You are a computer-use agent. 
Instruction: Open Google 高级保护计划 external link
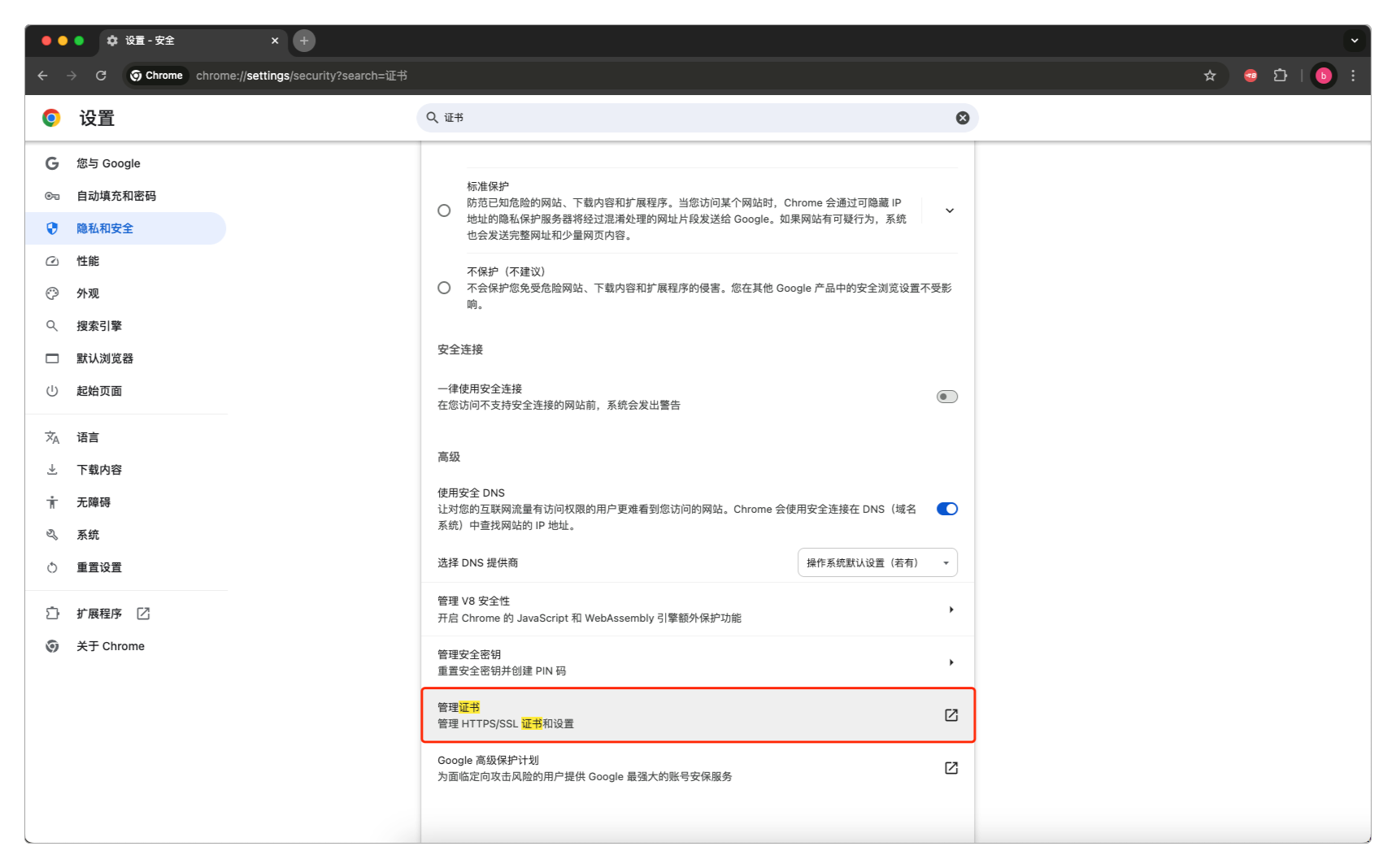click(x=951, y=768)
